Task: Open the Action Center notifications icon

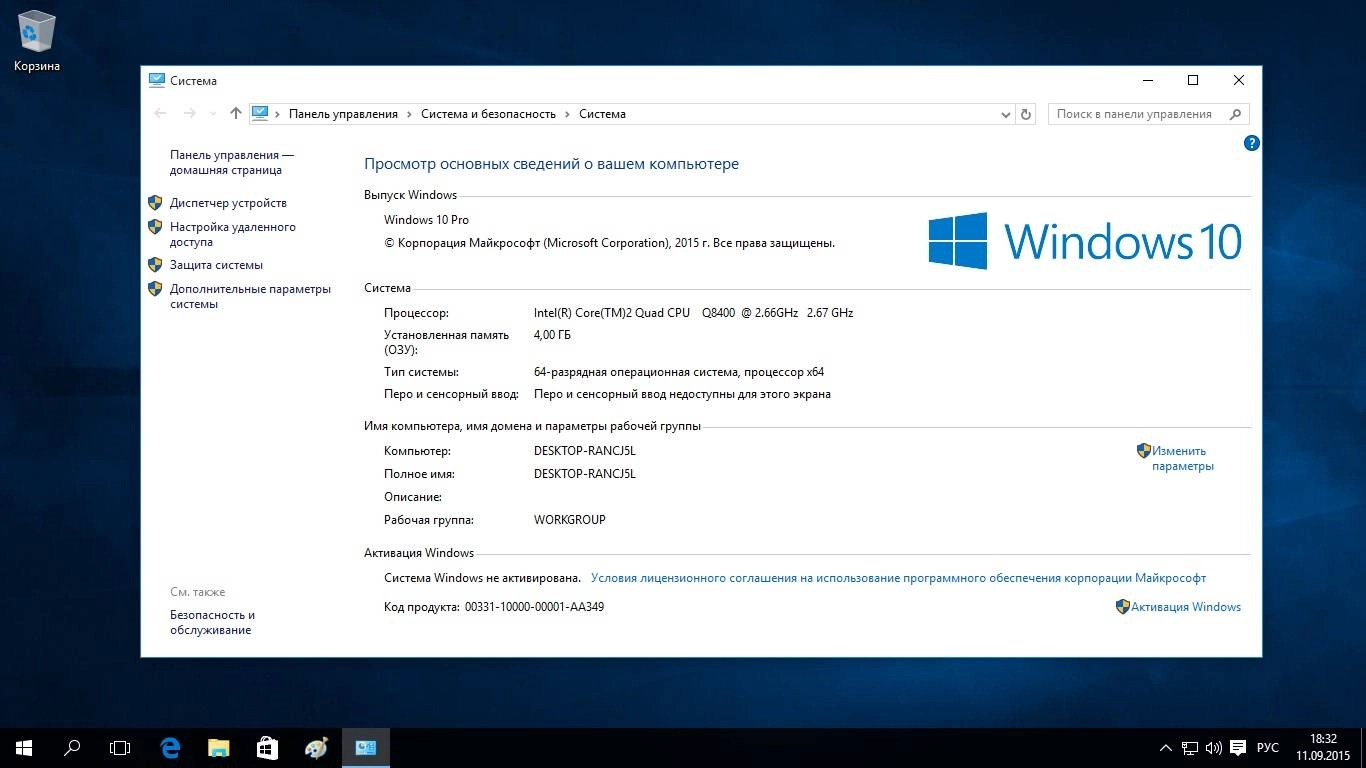Action: pyautogui.click(x=1238, y=747)
